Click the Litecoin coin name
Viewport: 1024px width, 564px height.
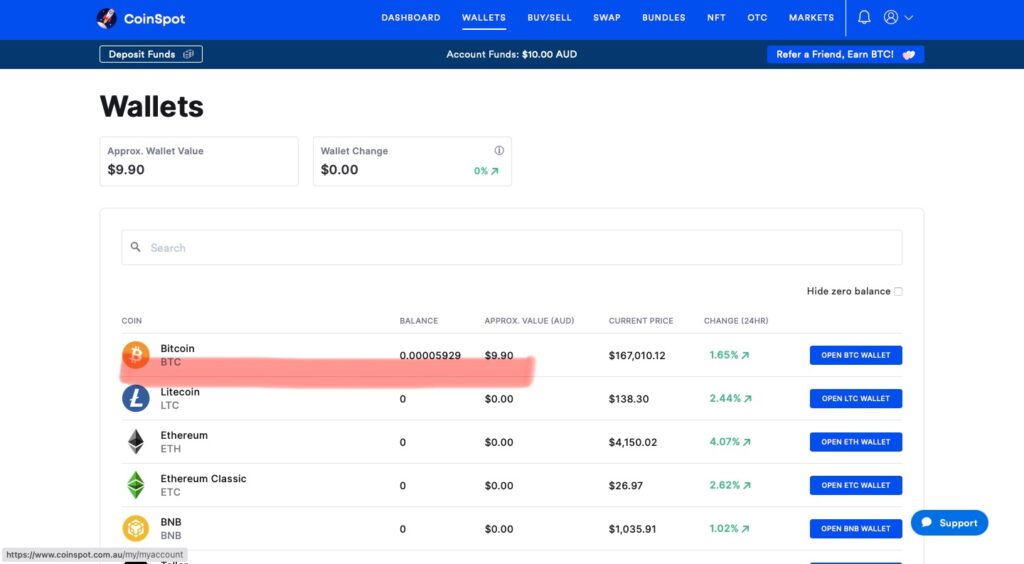180,392
